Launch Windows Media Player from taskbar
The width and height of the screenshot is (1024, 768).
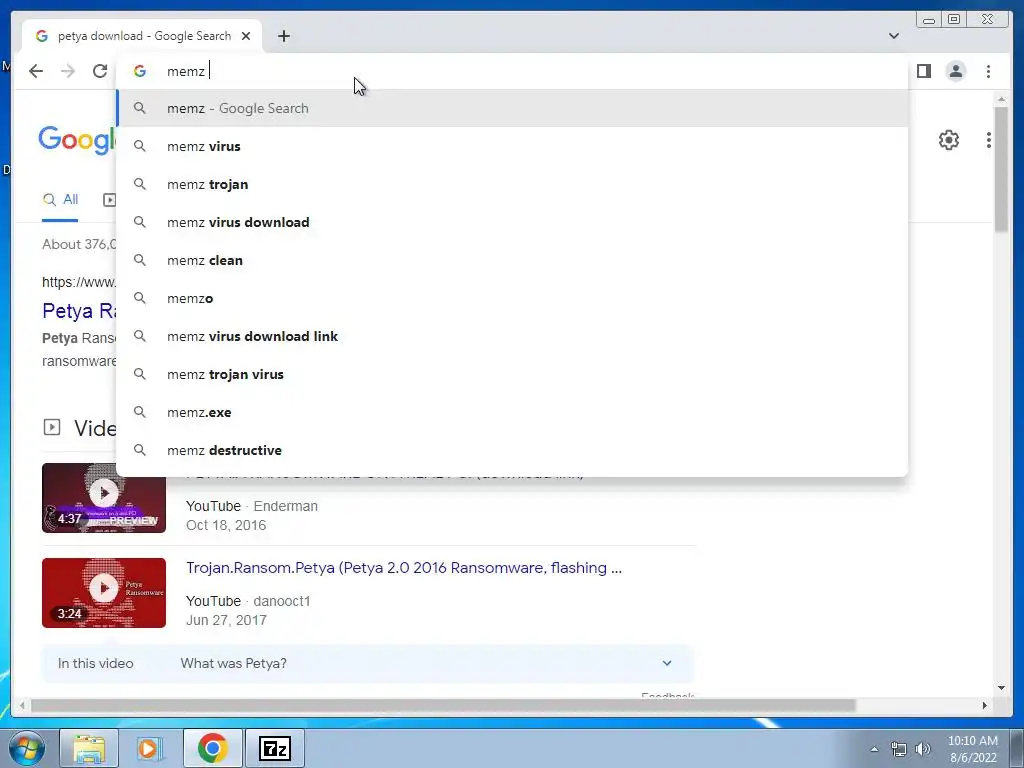pos(149,748)
